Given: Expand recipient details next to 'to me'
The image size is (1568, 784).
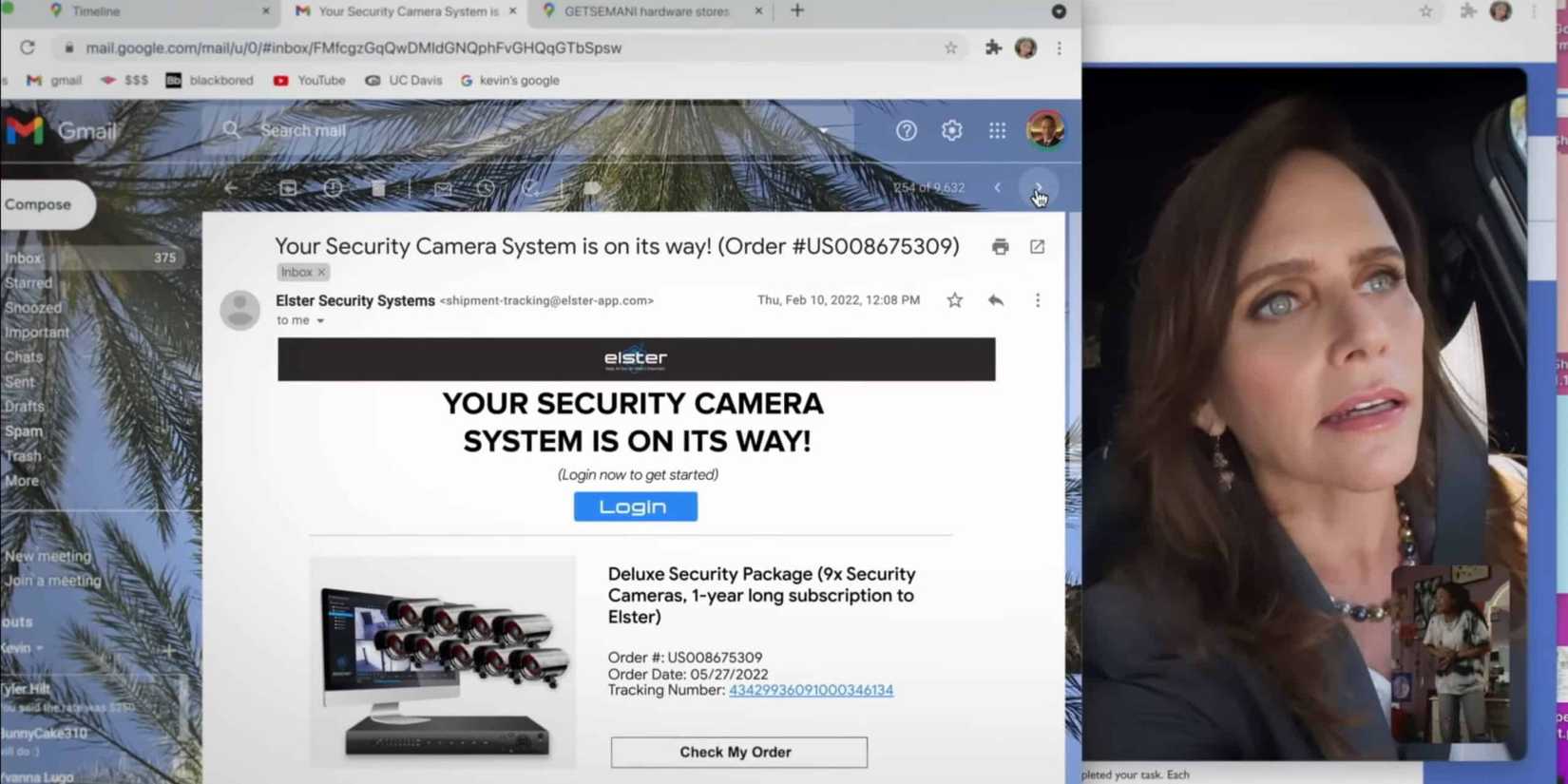Looking at the screenshot, I should [320, 321].
